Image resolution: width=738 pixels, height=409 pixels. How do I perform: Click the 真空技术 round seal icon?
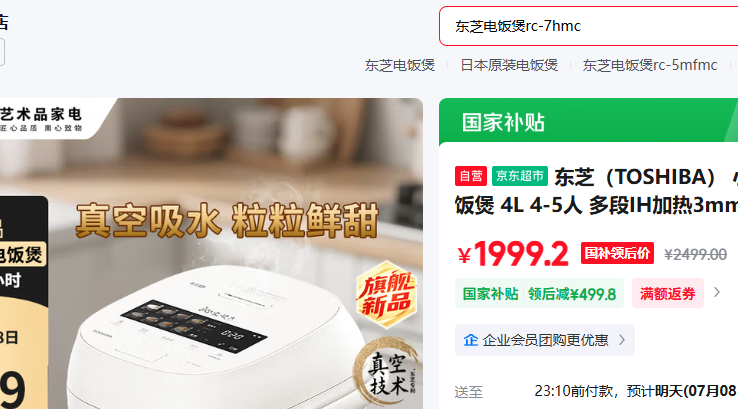(386, 372)
